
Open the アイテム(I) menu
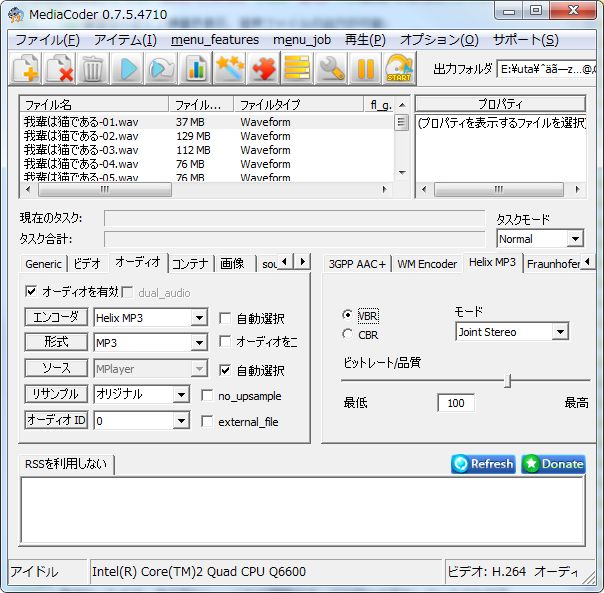click(x=125, y=40)
